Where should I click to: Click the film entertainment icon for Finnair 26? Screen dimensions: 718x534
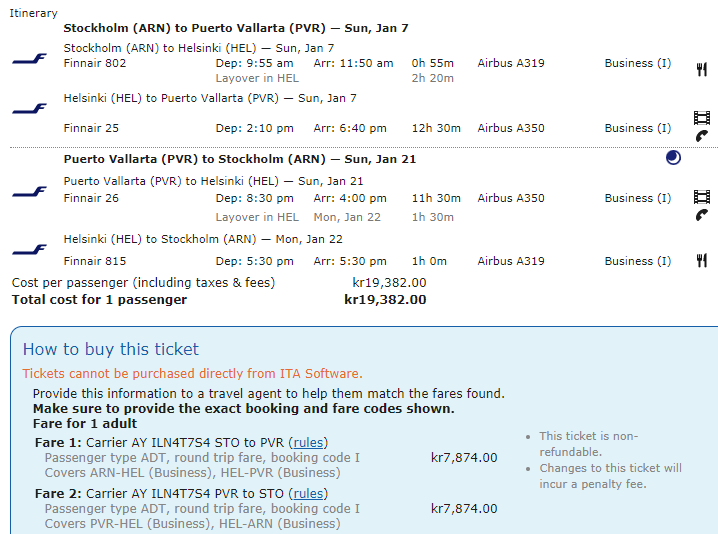point(701,196)
